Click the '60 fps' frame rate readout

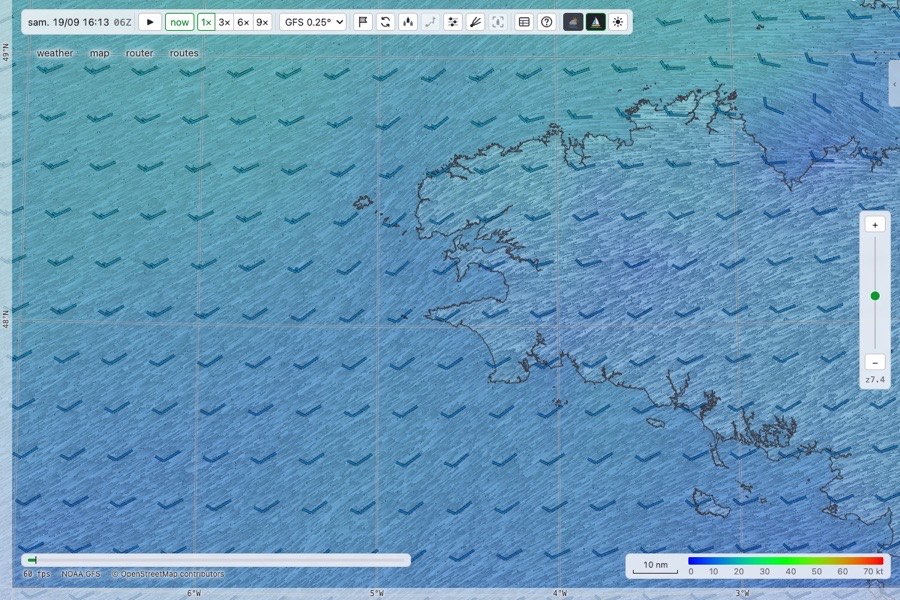click(37, 574)
